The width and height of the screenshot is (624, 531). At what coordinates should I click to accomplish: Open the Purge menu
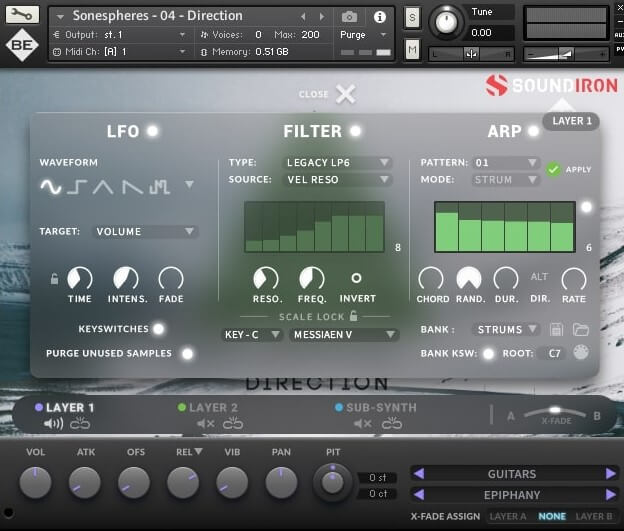(363, 35)
